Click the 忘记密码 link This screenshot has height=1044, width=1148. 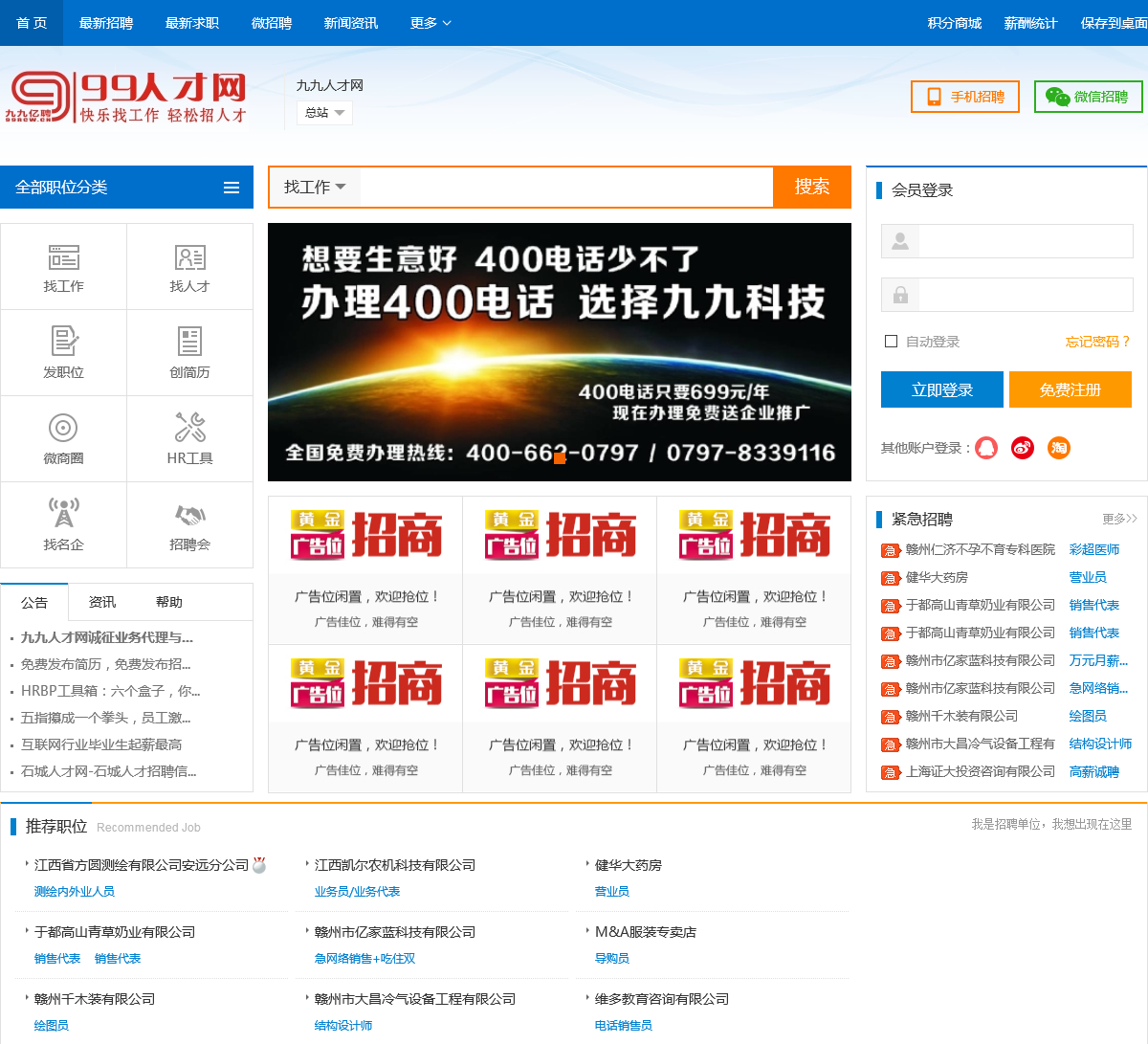click(x=1098, y=342)
